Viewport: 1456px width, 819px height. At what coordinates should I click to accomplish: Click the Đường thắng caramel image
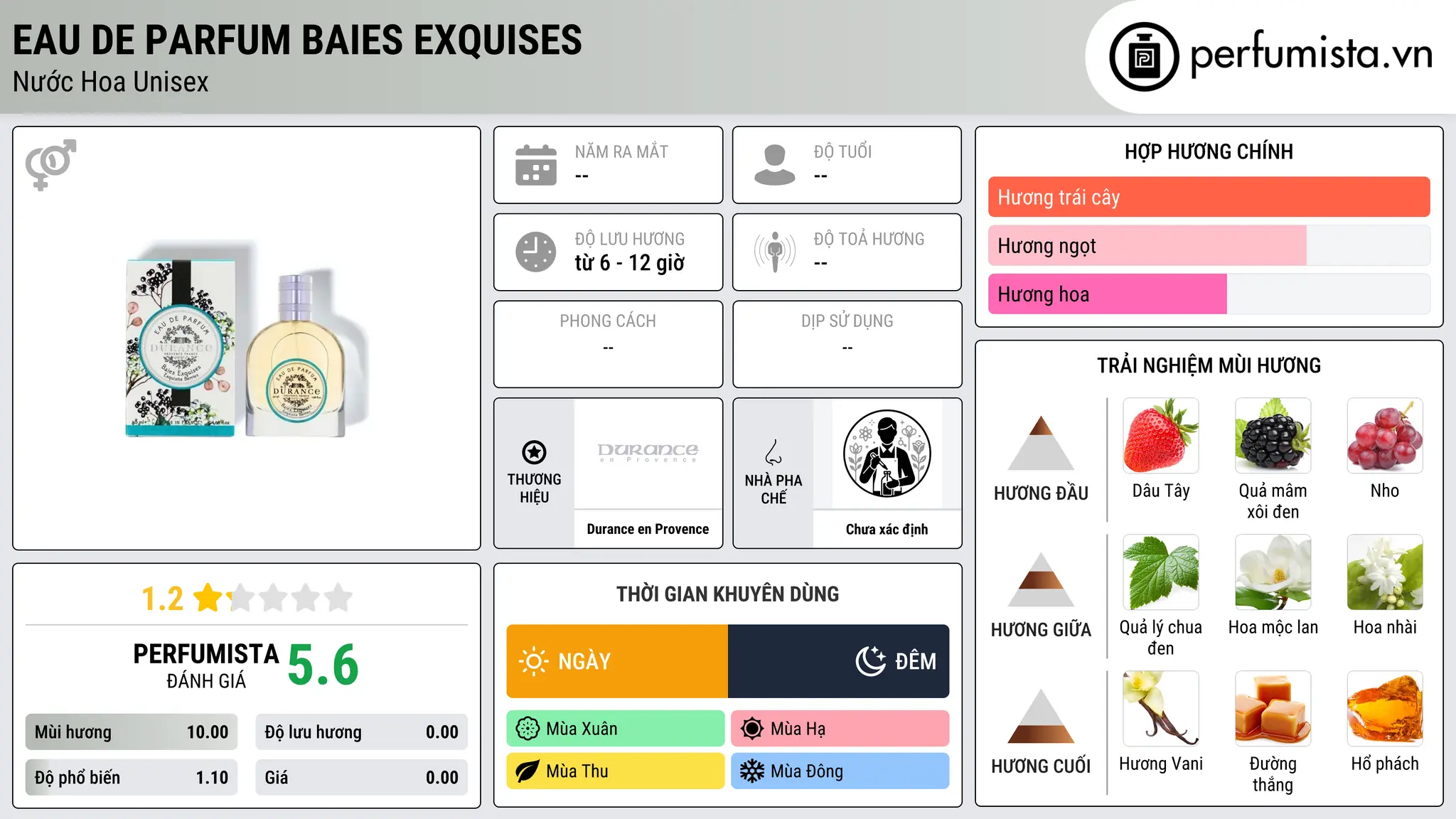pos(1273,709)
